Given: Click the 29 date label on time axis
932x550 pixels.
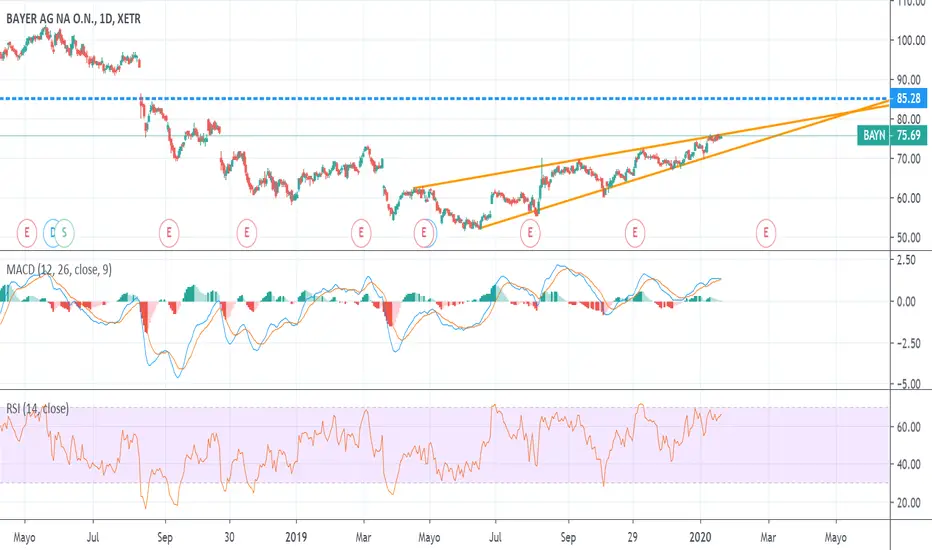Looking at the screenshot, I should click(633, 538).
